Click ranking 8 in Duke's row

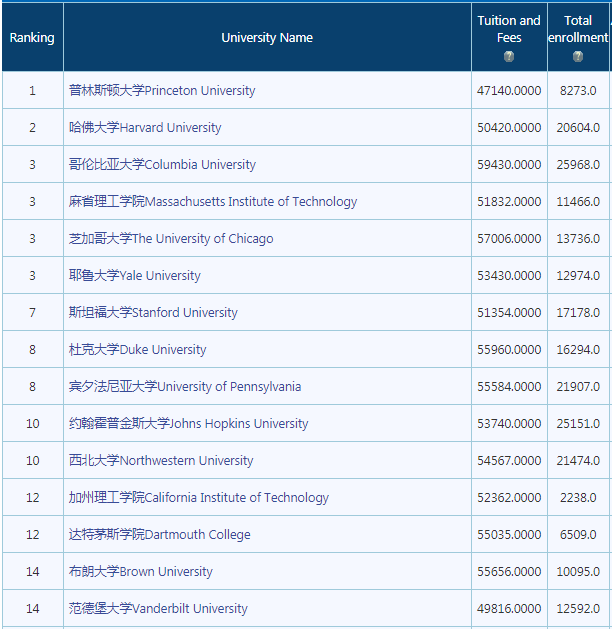point(32,349)
